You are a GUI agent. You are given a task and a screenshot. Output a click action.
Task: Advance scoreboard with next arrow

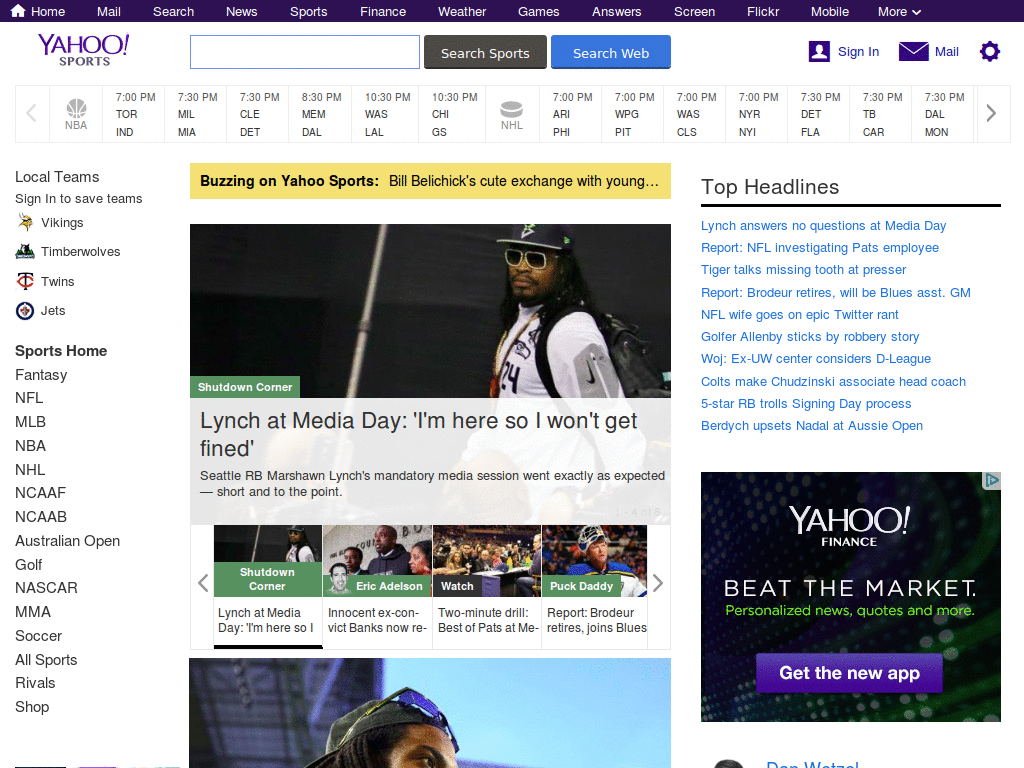(x=991, y=113)
